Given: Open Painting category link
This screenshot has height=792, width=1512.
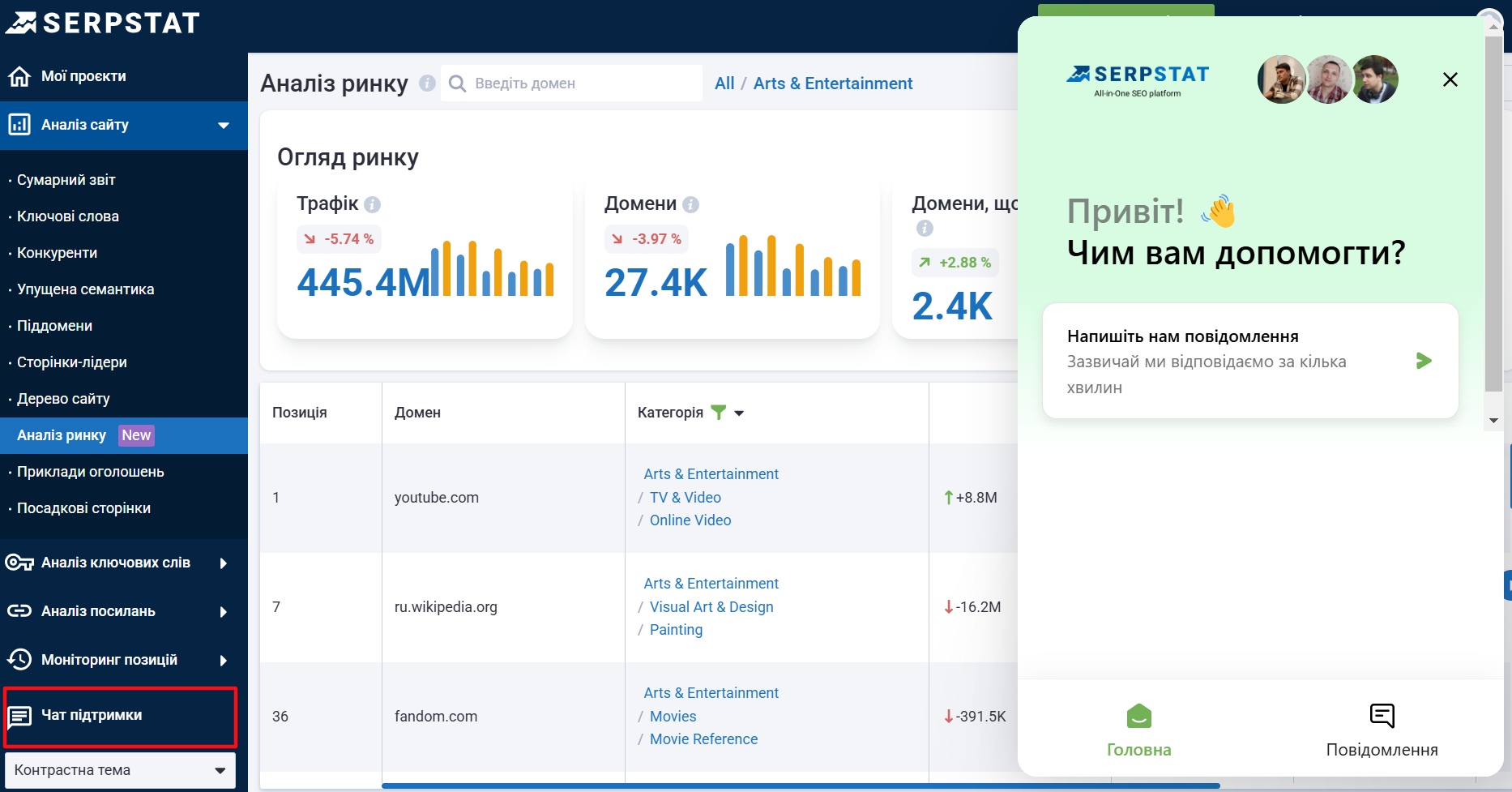Looking at the screenshot, I should click(676, 630).
